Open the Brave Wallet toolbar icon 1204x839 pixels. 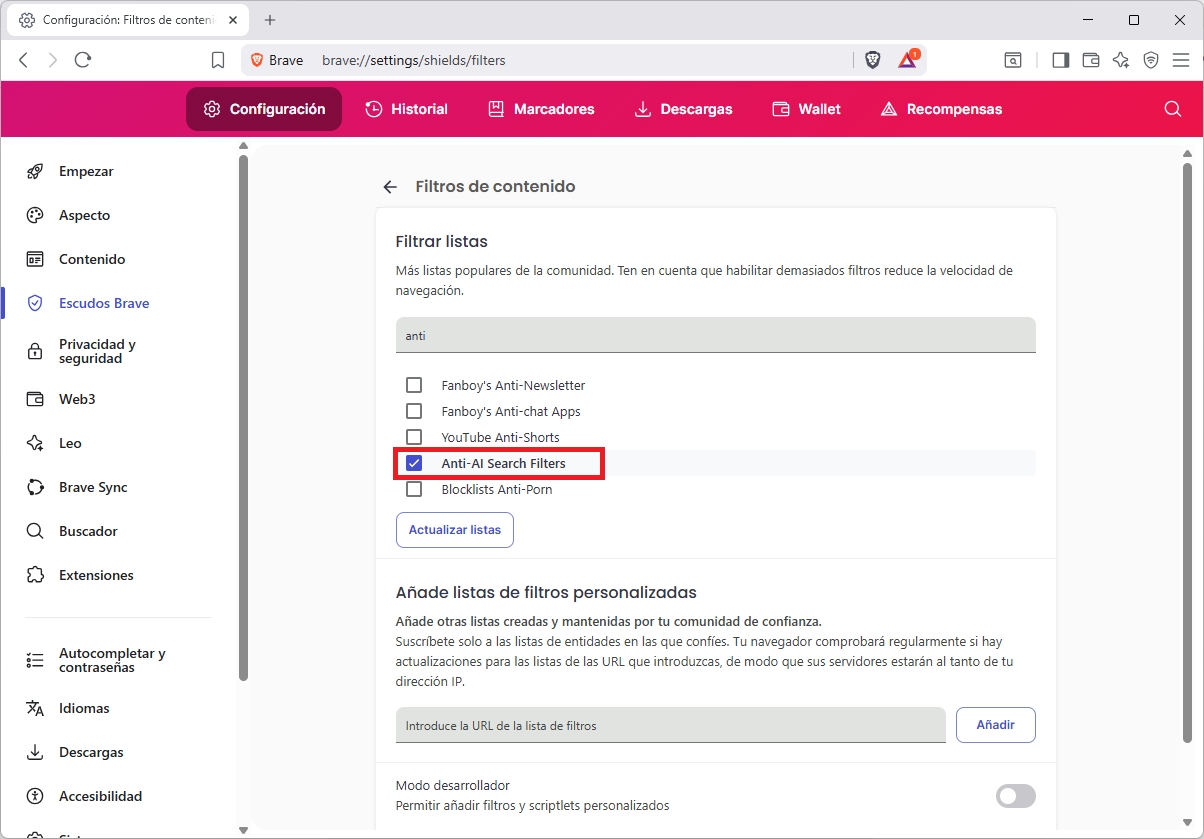point(1090,59)
